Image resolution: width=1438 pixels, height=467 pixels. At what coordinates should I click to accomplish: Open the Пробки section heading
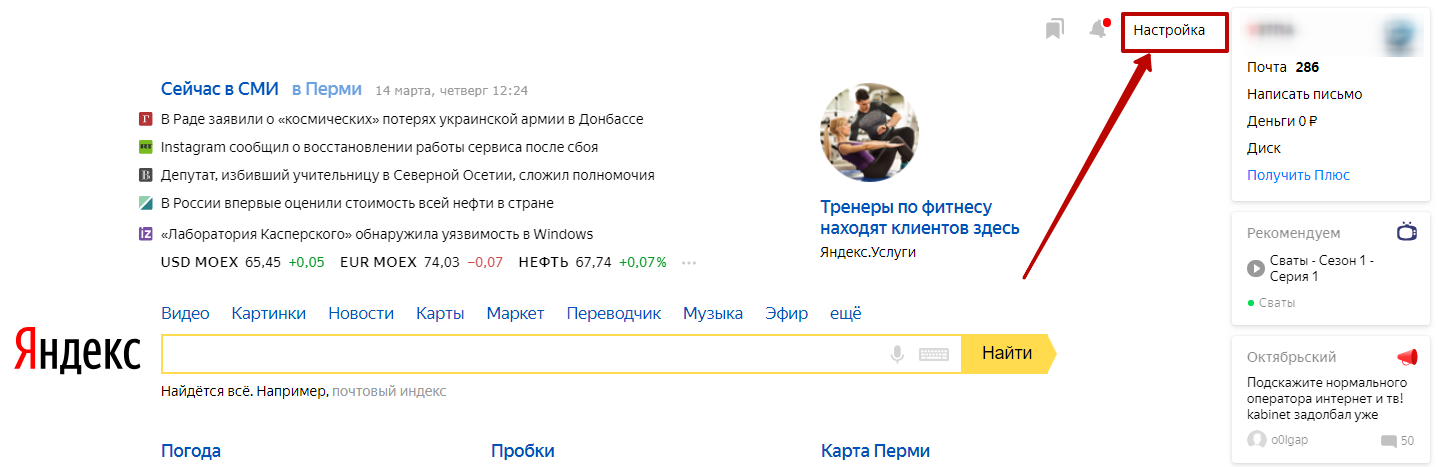pyautogui.click(x=522, y=451)
